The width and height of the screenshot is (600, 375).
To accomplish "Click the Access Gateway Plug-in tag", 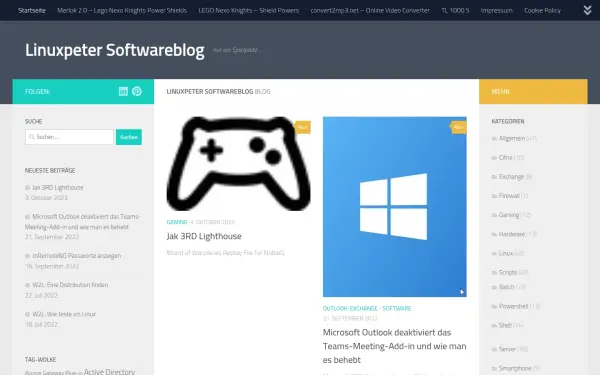I will pos(54,373).
